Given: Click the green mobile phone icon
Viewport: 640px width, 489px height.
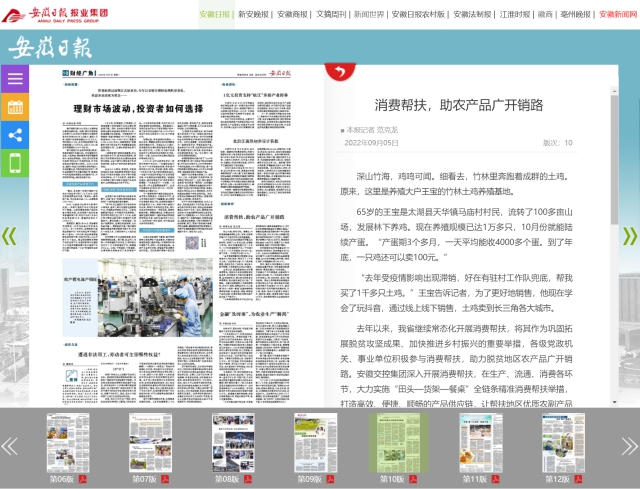Looking at the screenshot, I should [x=15, y=163].
